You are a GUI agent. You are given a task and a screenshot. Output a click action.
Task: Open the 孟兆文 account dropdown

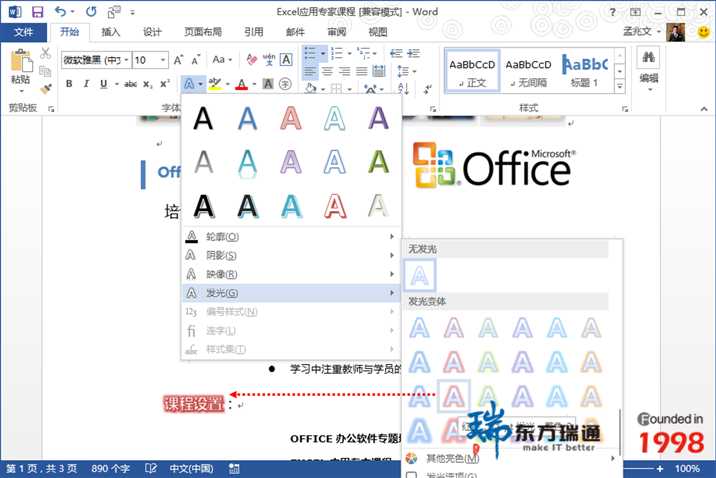click(x=642, y=32)
